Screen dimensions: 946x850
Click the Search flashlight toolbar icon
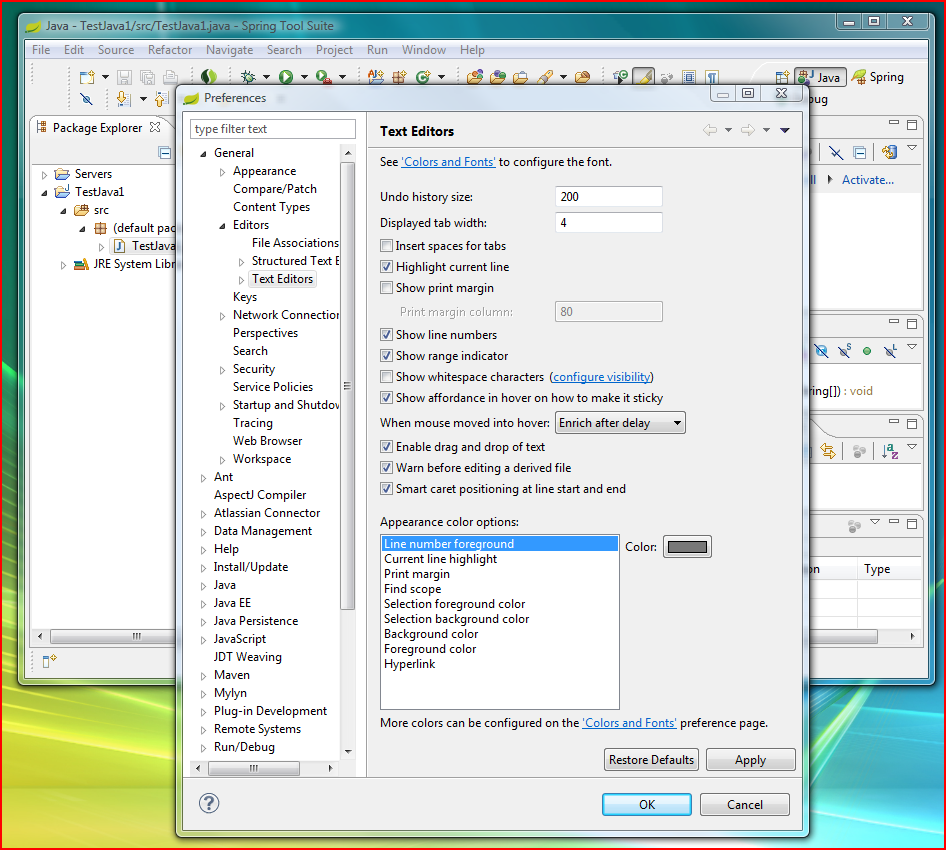pyautogui.click(x=545, y=77)
